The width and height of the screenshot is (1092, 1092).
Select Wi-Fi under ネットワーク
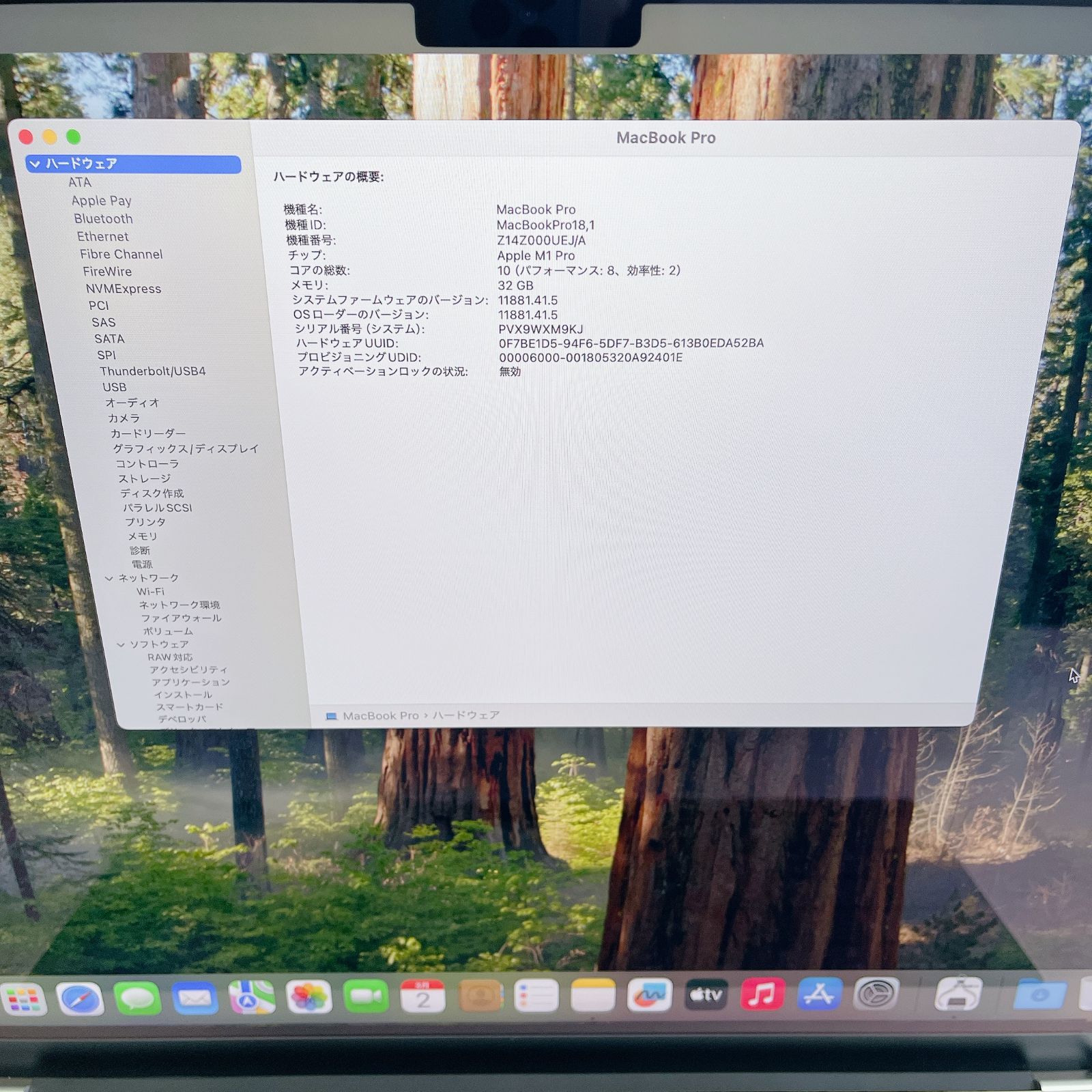pyautogui.click(x=151, y=592)
